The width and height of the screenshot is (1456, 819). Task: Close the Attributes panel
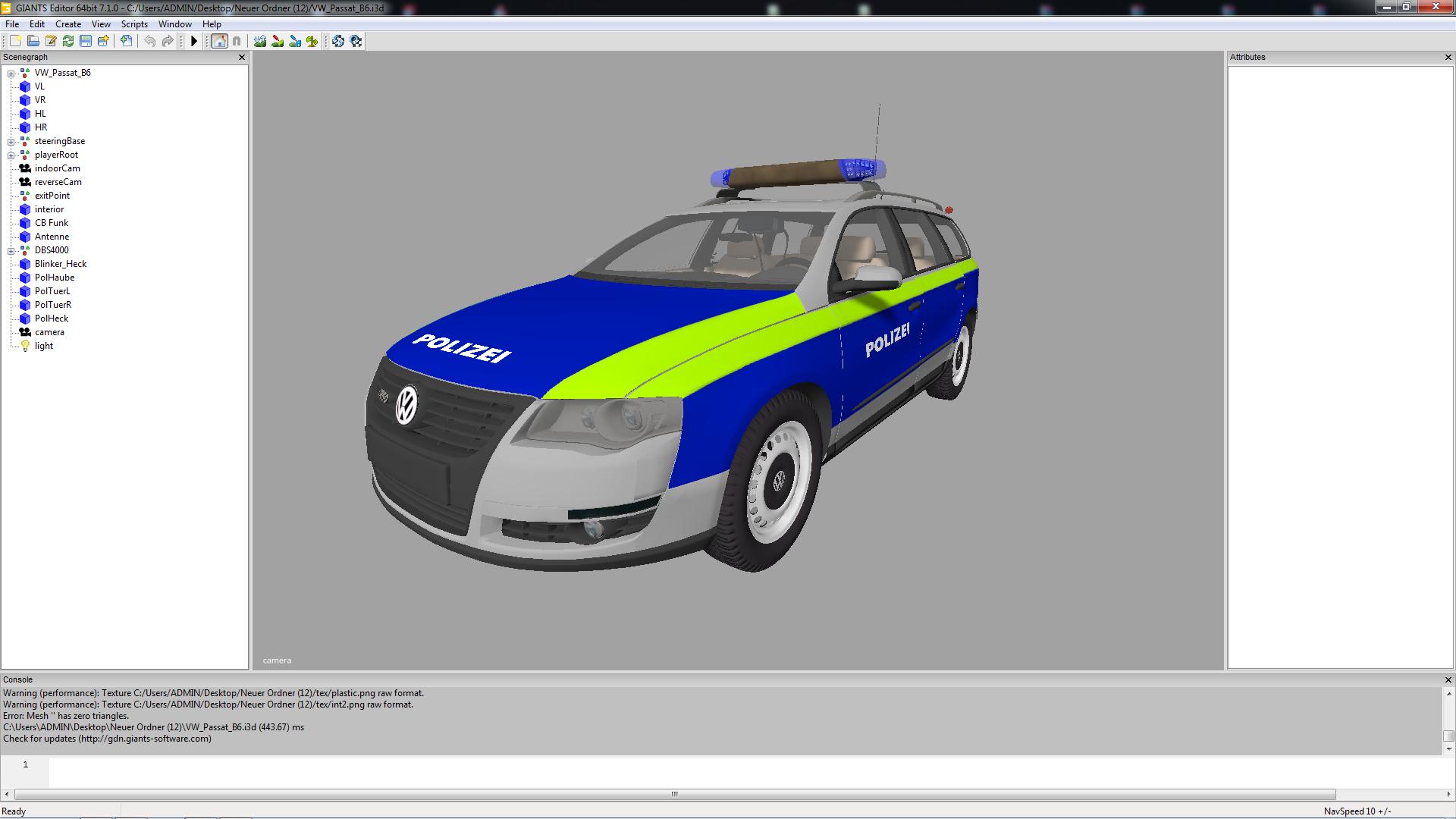[x=1448, y=58]
